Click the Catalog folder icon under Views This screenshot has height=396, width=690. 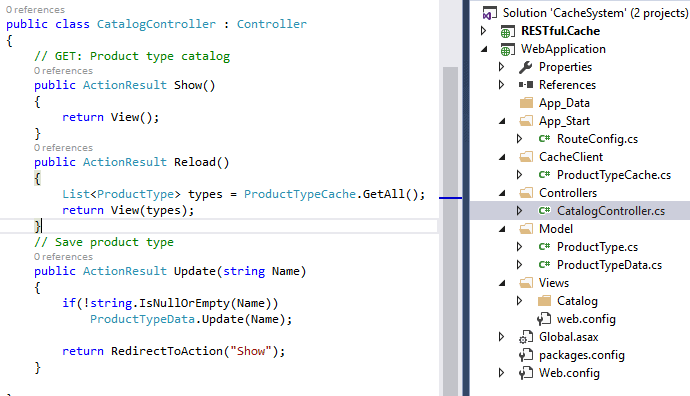tap(544, 301)
